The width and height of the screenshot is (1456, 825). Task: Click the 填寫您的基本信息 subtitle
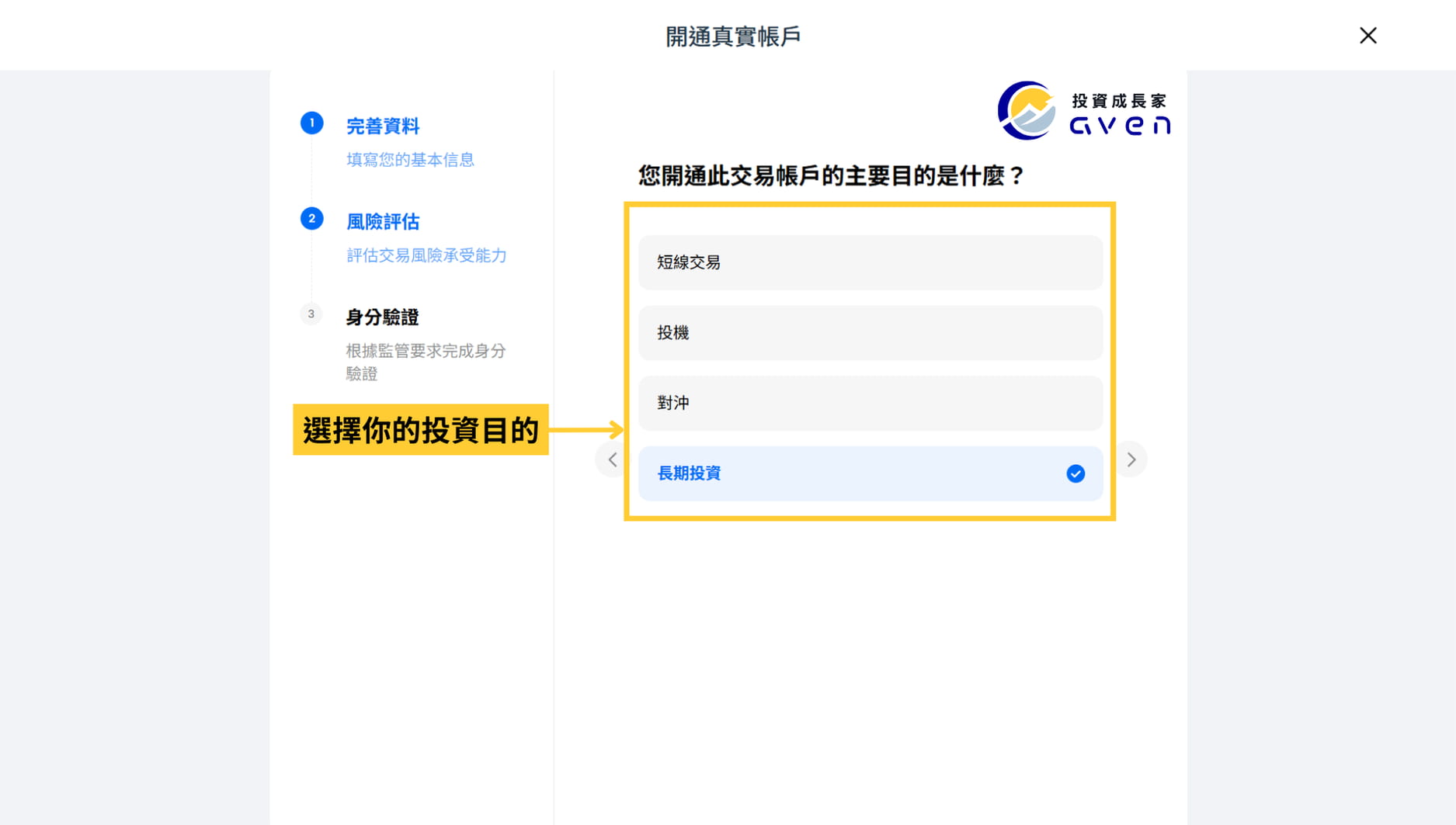[x=410, y=160]
